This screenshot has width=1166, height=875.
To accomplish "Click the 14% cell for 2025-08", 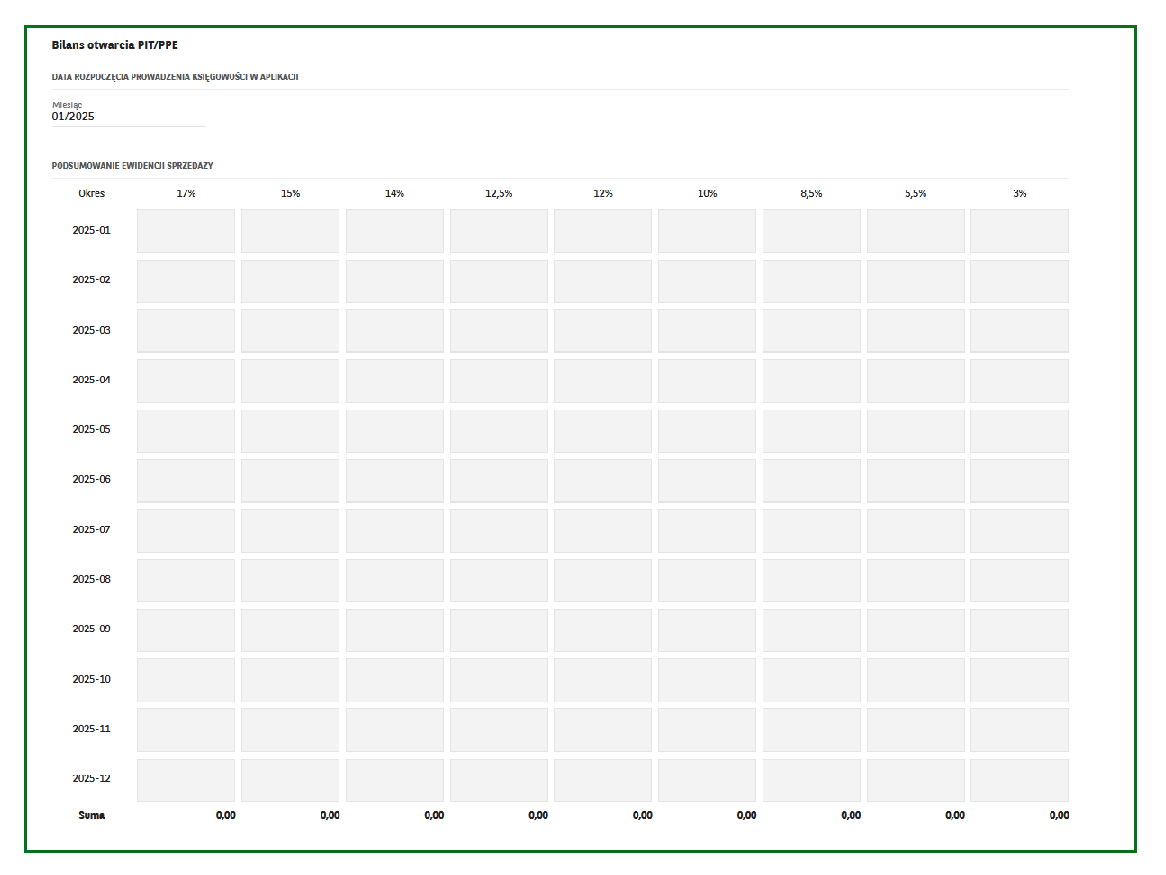I will [x=395, y=581].
